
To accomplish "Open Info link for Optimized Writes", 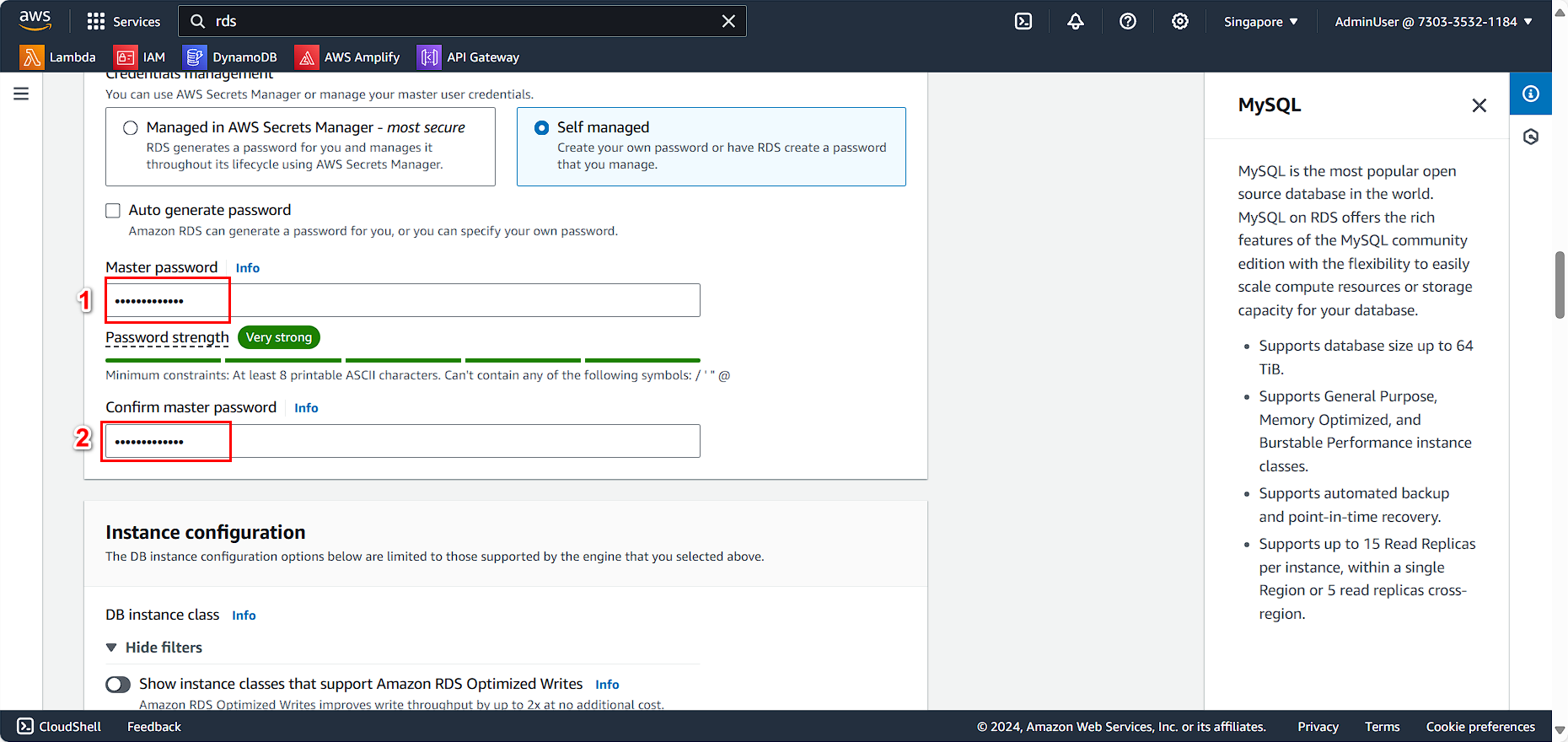I will tap(607, 685).
